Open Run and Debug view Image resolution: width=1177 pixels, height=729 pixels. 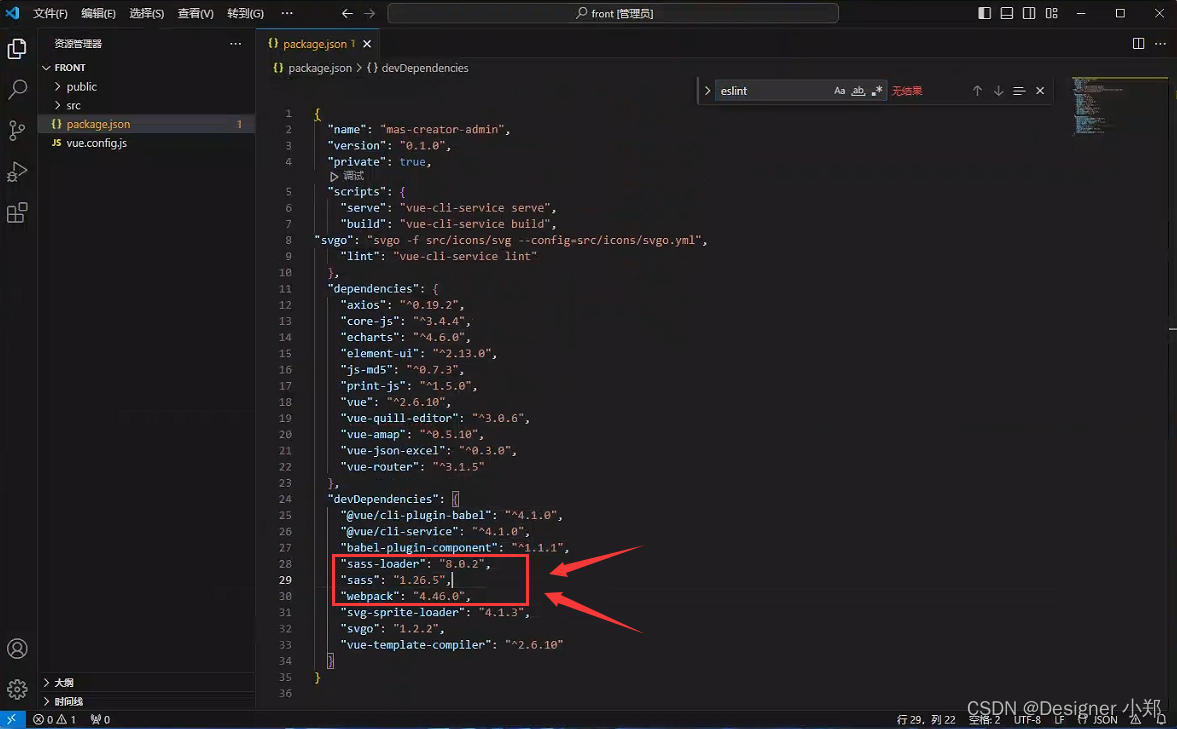click(x=17, y=172)
